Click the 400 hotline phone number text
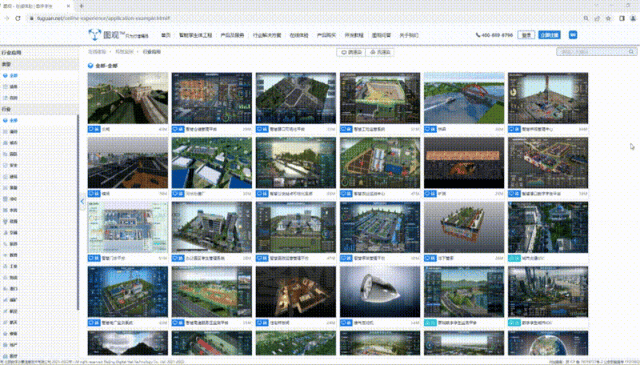Image resolution: width=640 pixels, height=365 pixels. point(497,35)
